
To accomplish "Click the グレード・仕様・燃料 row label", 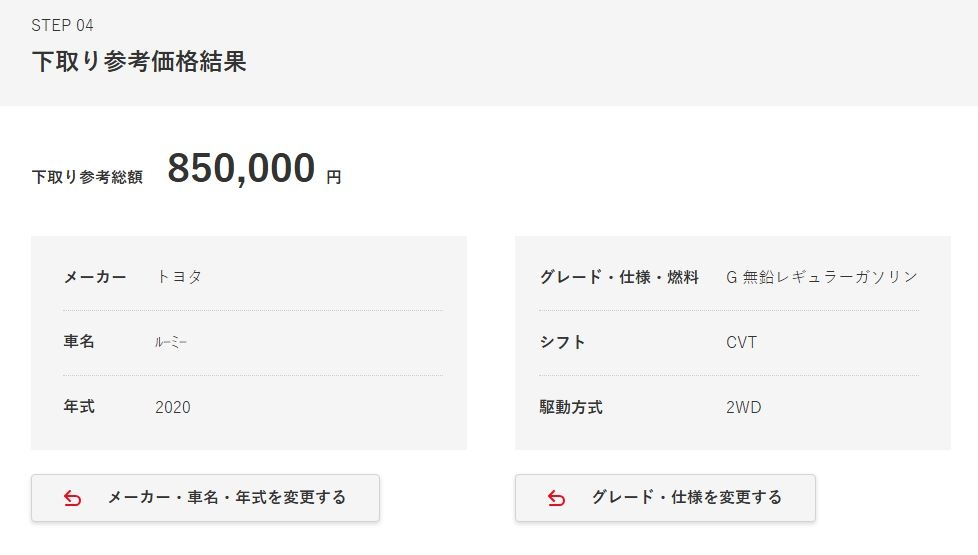I will [x=619, y=277].
